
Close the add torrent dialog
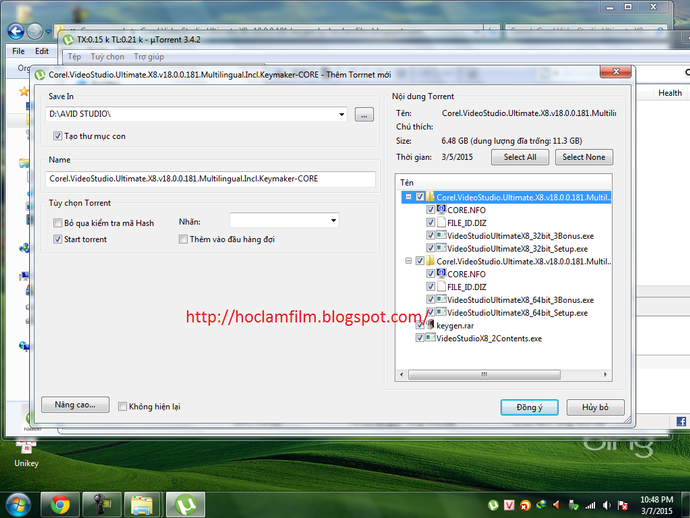pyautogui.click(x=616, y=71)
